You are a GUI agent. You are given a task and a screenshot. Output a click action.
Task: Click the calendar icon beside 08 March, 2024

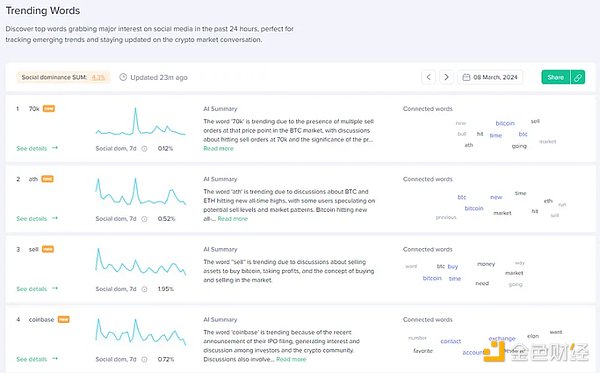point(466,77)
